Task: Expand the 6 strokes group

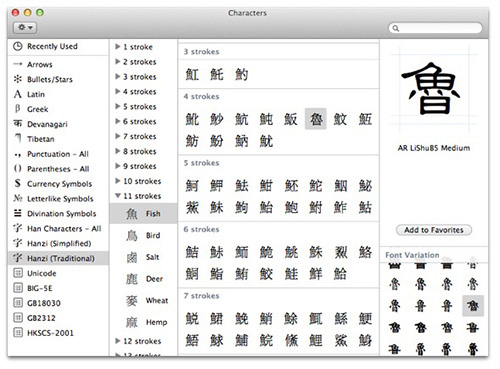Action: (x=118, y=121)
